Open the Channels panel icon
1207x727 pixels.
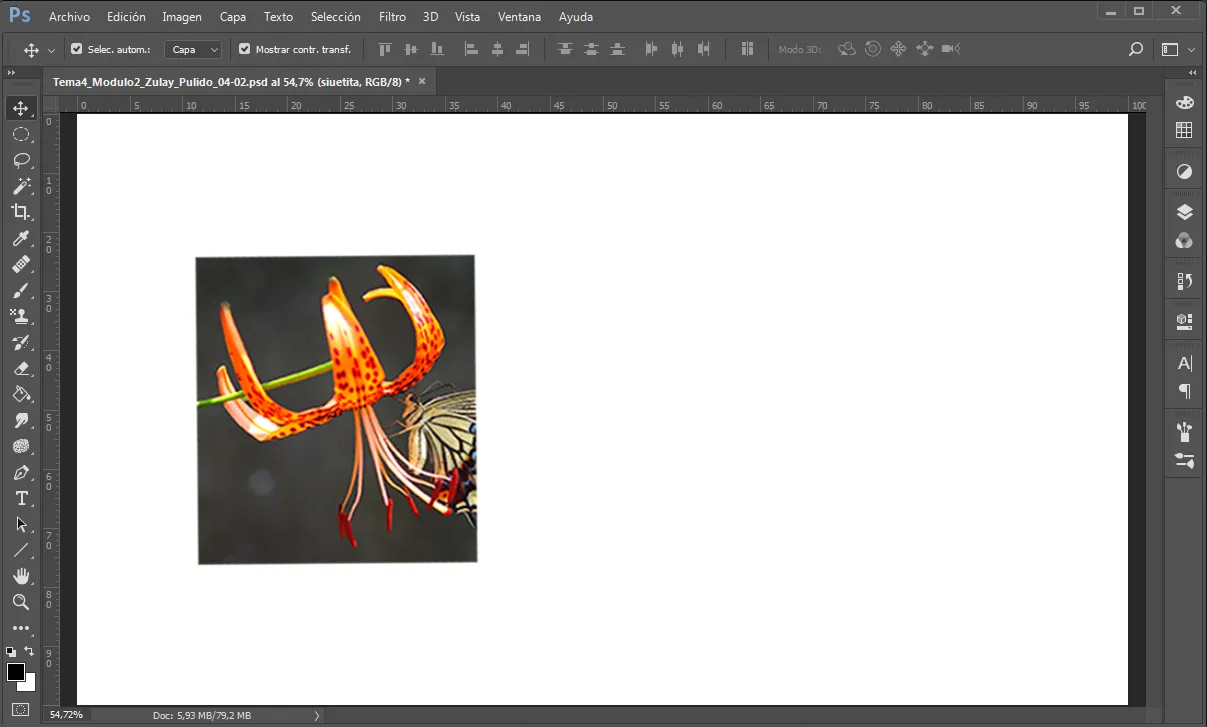tap(1184, 240)
